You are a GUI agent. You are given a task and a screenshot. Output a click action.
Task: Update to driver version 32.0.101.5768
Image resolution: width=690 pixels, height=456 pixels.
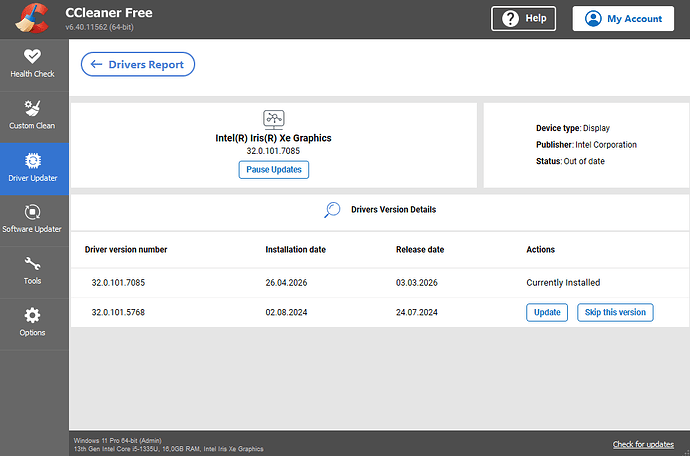(x=547, y=313)
